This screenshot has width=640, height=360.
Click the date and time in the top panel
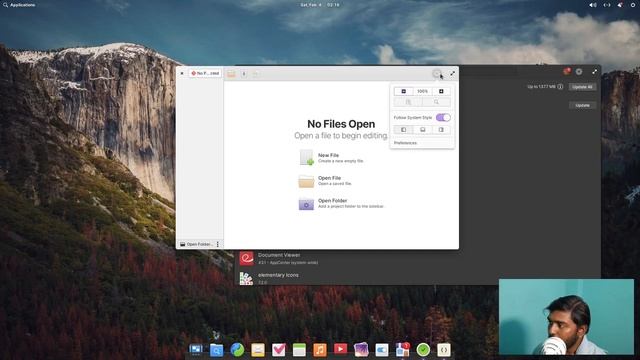click(320, 5)
